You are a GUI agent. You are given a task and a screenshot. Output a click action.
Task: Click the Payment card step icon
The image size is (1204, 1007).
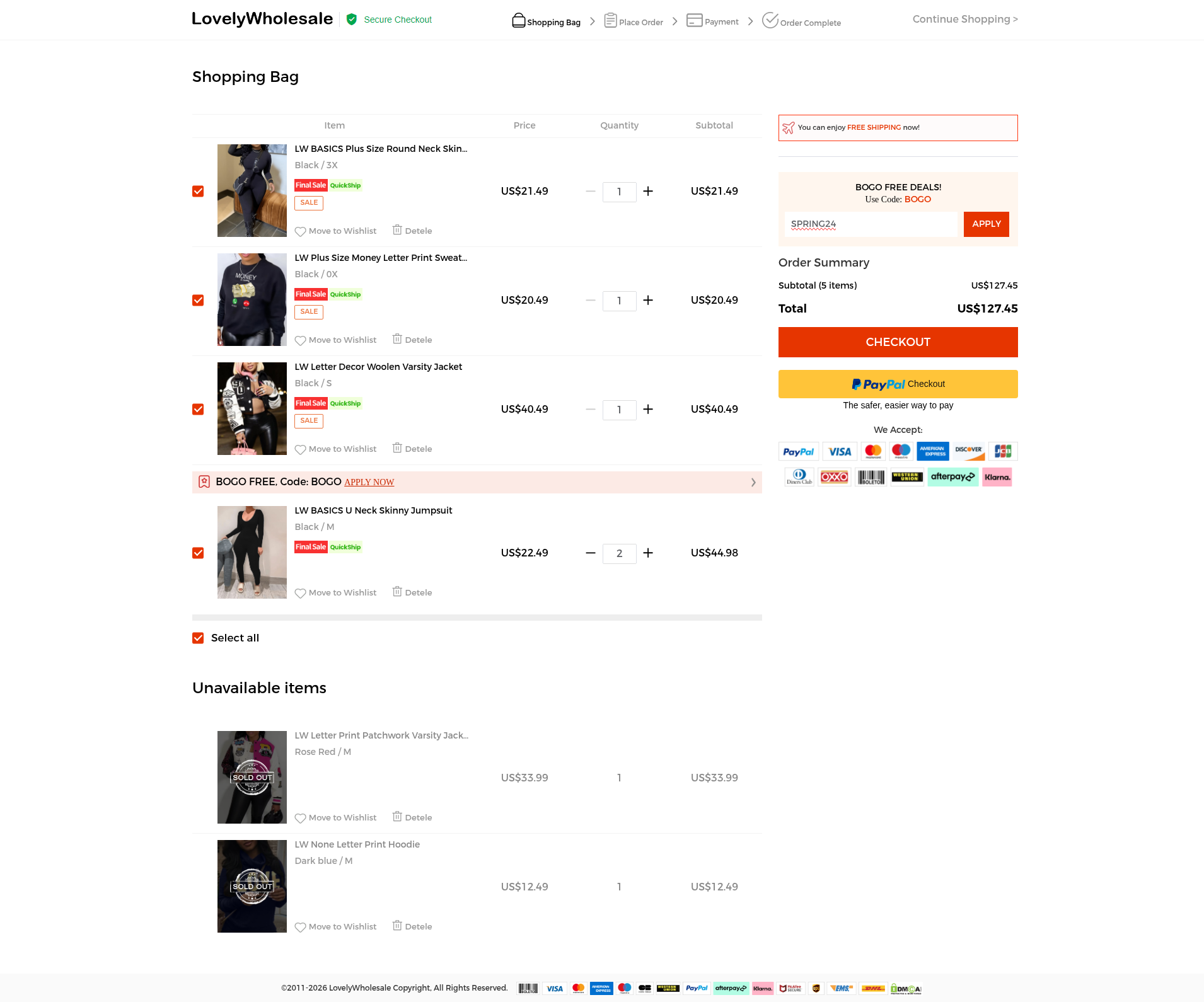click(x=694, y=20)
